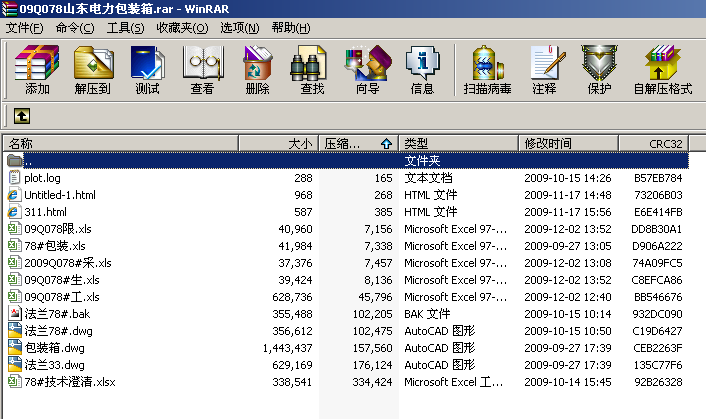Click the packed size 334,424
The image size is (706, 419).
[372, 382]
